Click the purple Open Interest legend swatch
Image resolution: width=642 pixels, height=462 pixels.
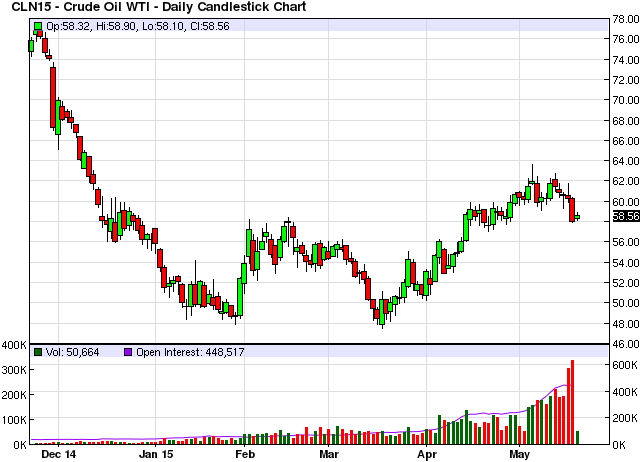point(128,352)
